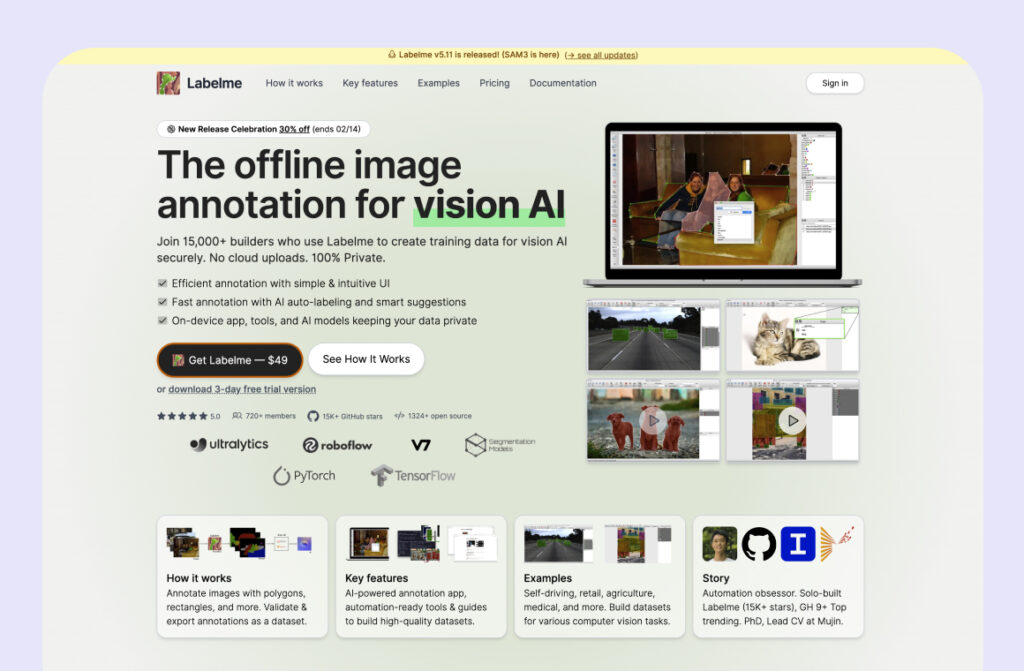Go to Pricing in the navigation bar
Screen dimensions: 1024x671
[494, 83]
